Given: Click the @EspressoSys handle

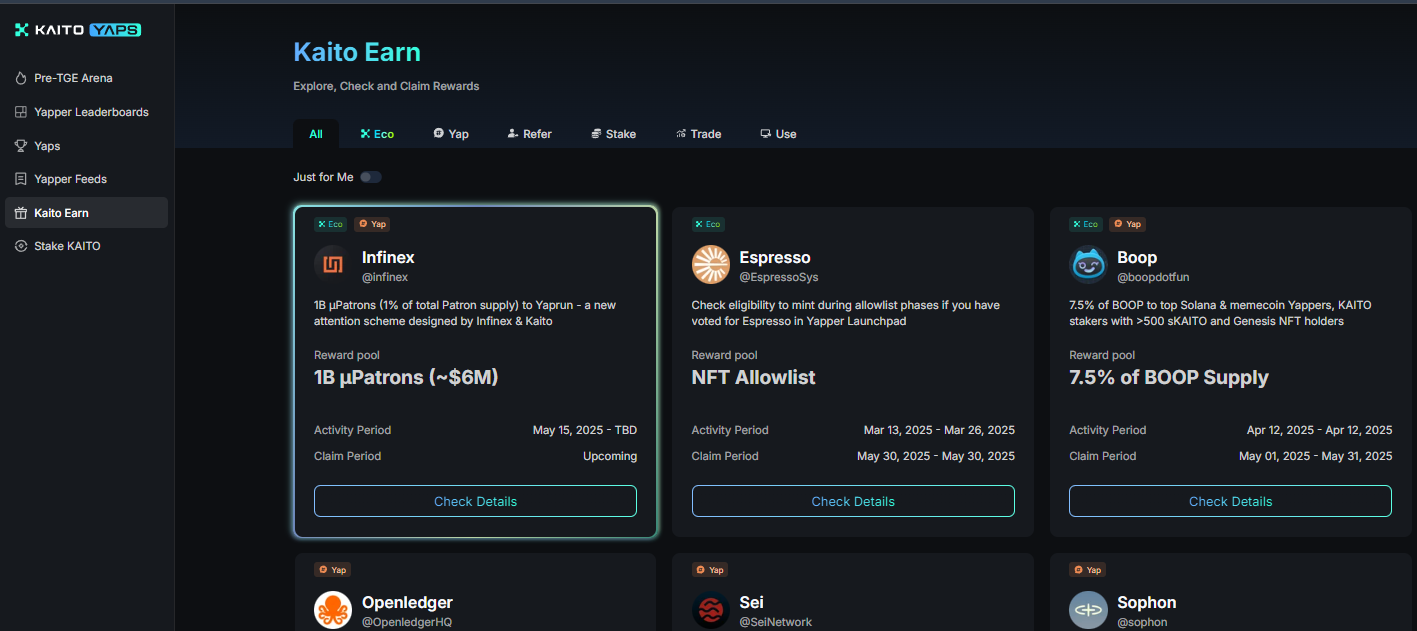Looking at the screenshot, I should point(779,277).
